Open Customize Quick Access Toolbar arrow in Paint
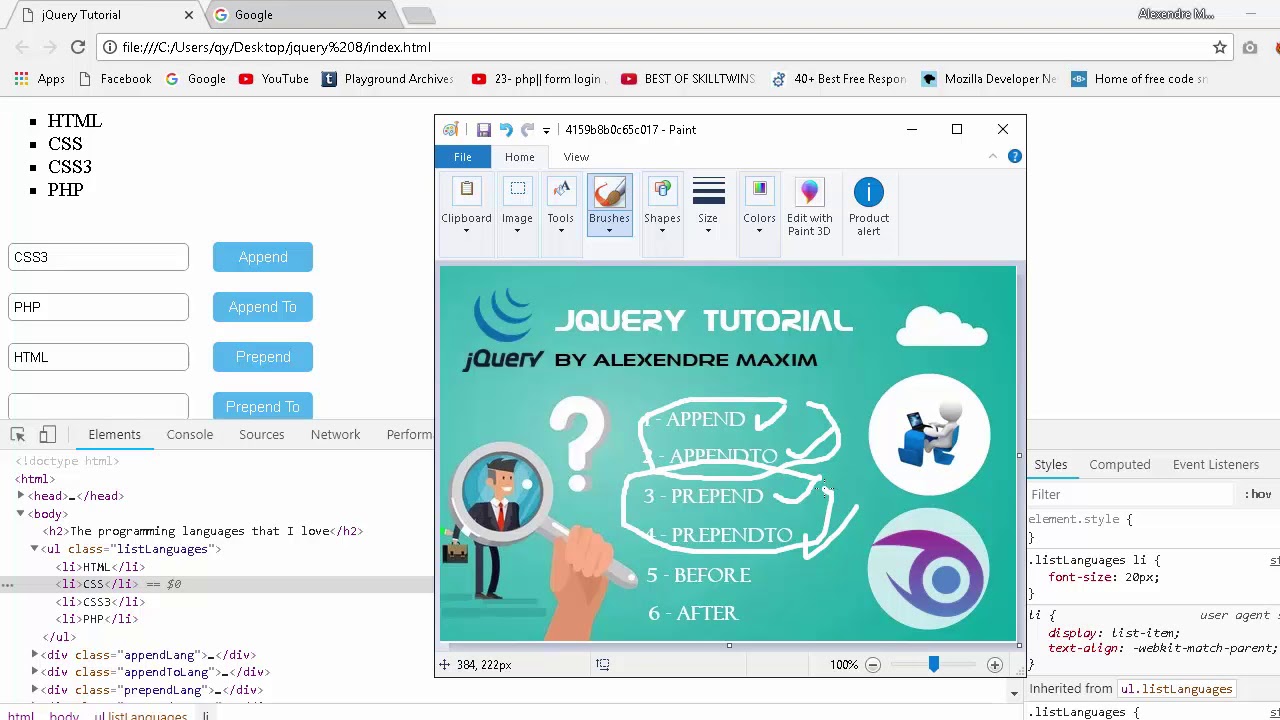This screenshot has height=720, width=1280. 546,130
